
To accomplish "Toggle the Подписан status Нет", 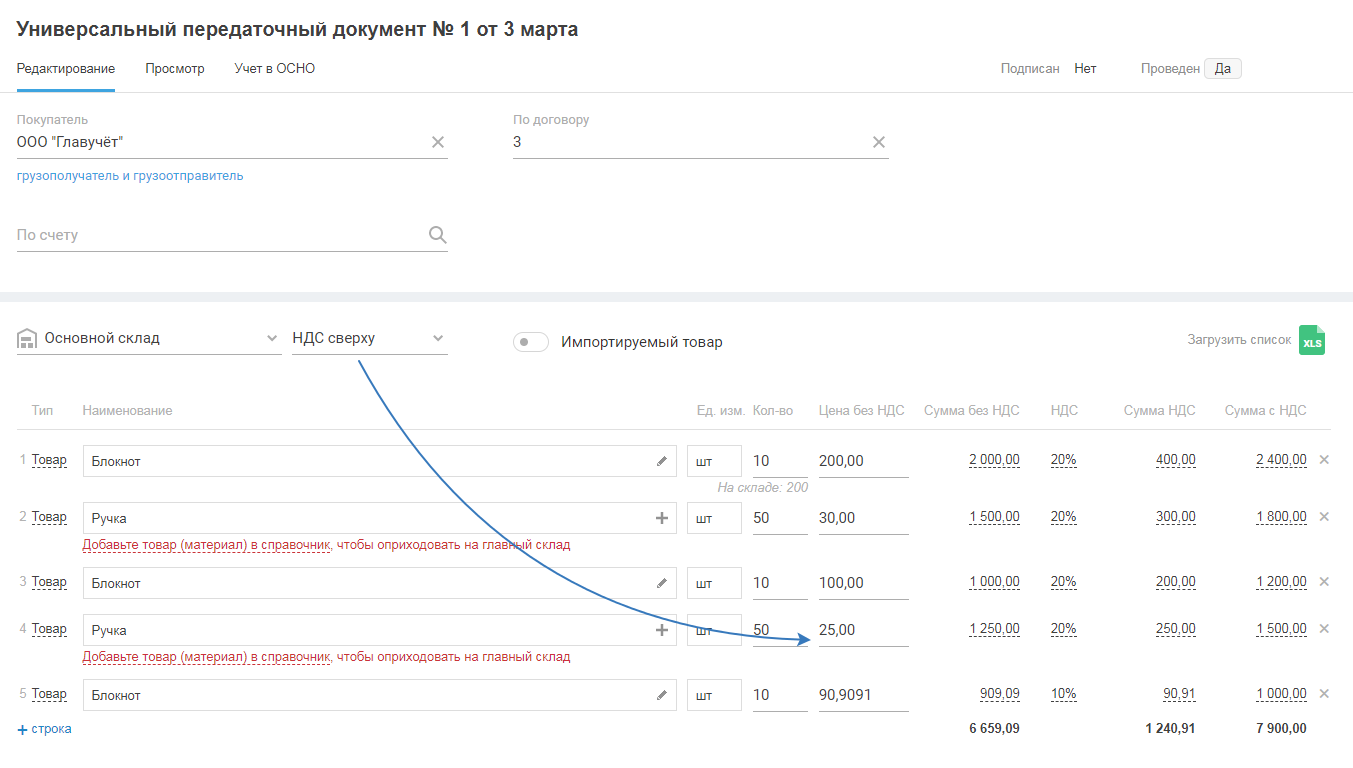I will [1085, 69].
